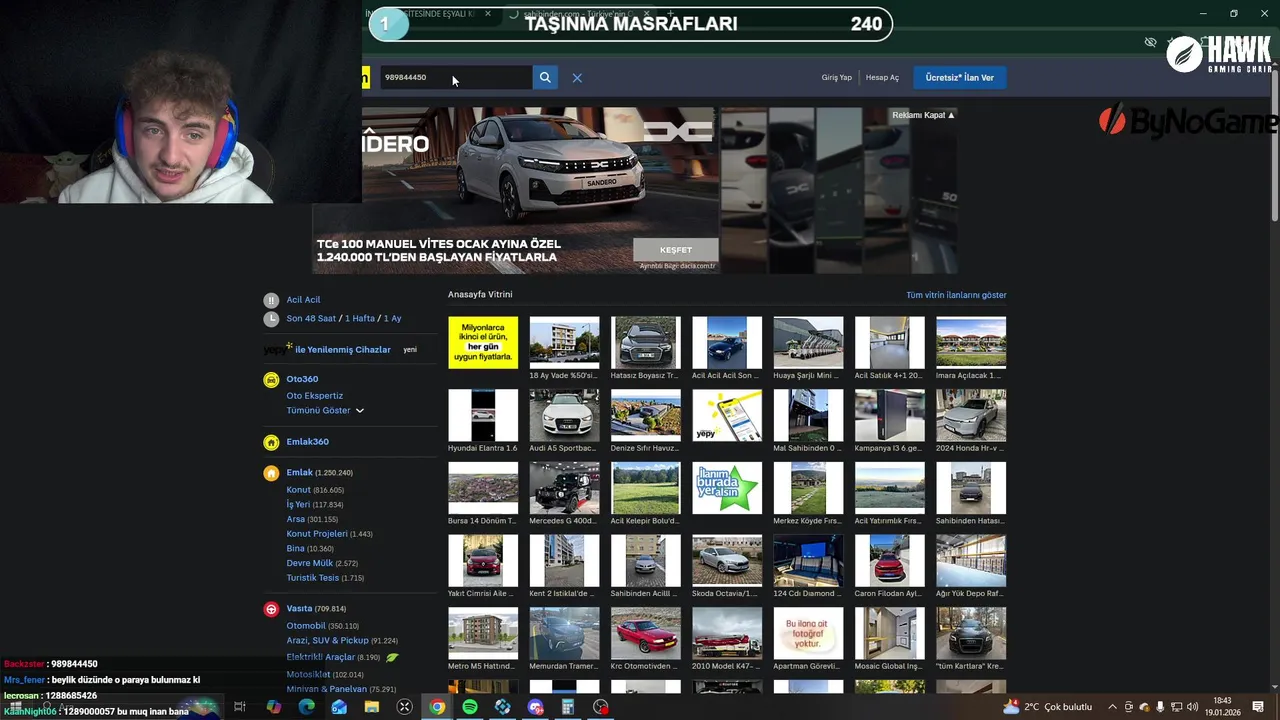Viewport: 1280px width, 720px height.
Task: Open the Arsa subcategory
Action: 295,519
